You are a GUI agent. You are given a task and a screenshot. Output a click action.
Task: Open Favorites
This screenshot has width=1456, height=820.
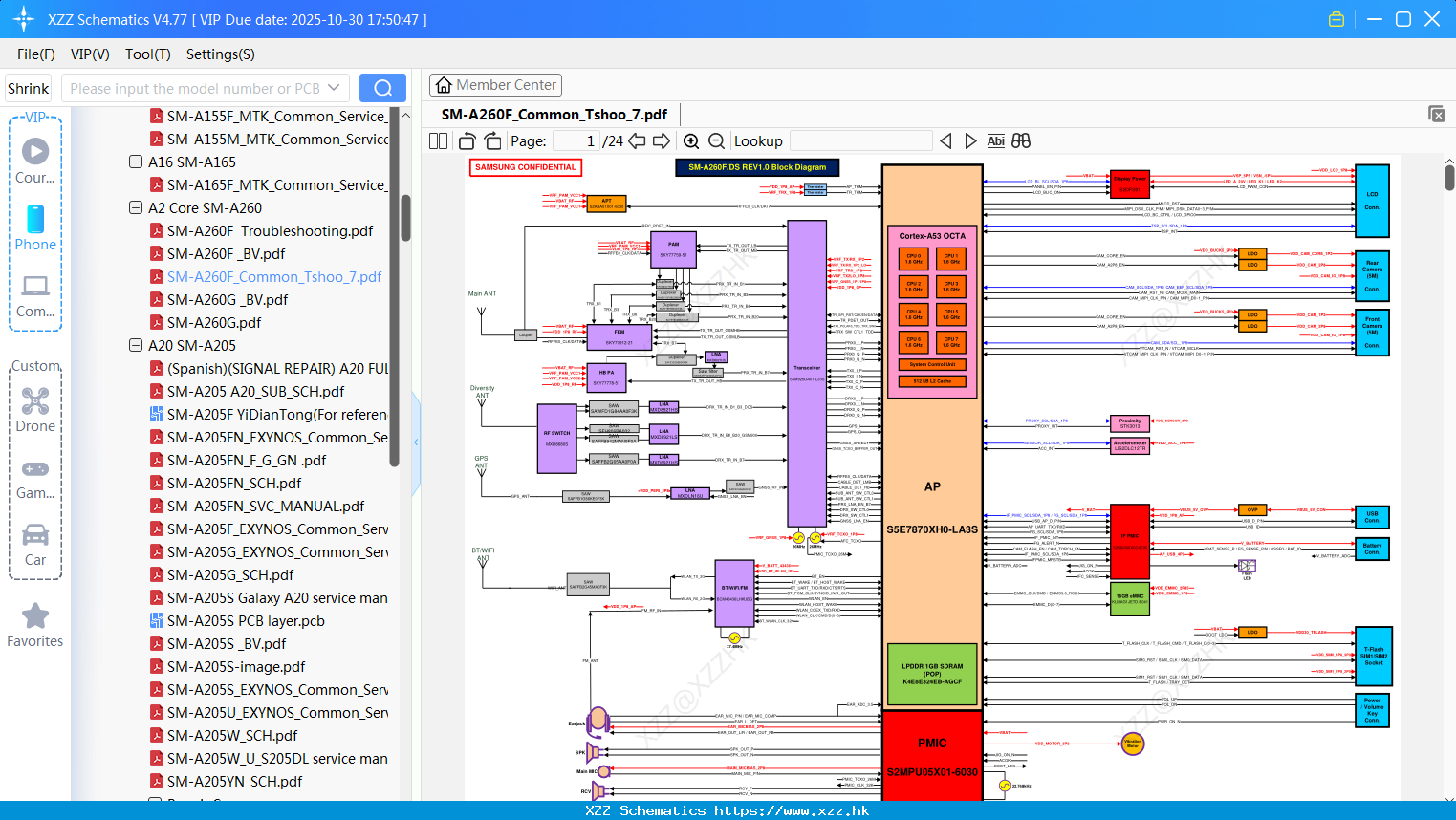coord(35,626)
